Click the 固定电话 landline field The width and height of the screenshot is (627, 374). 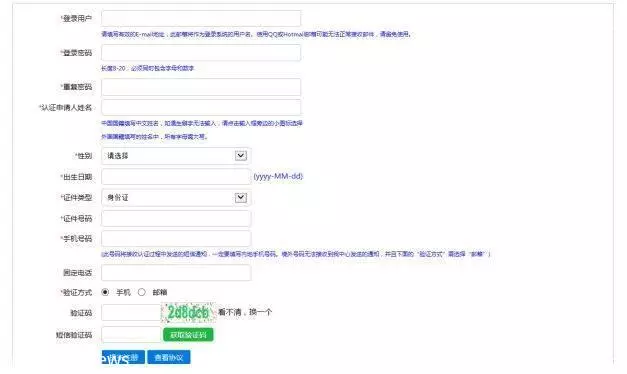(x=176, y=272)
